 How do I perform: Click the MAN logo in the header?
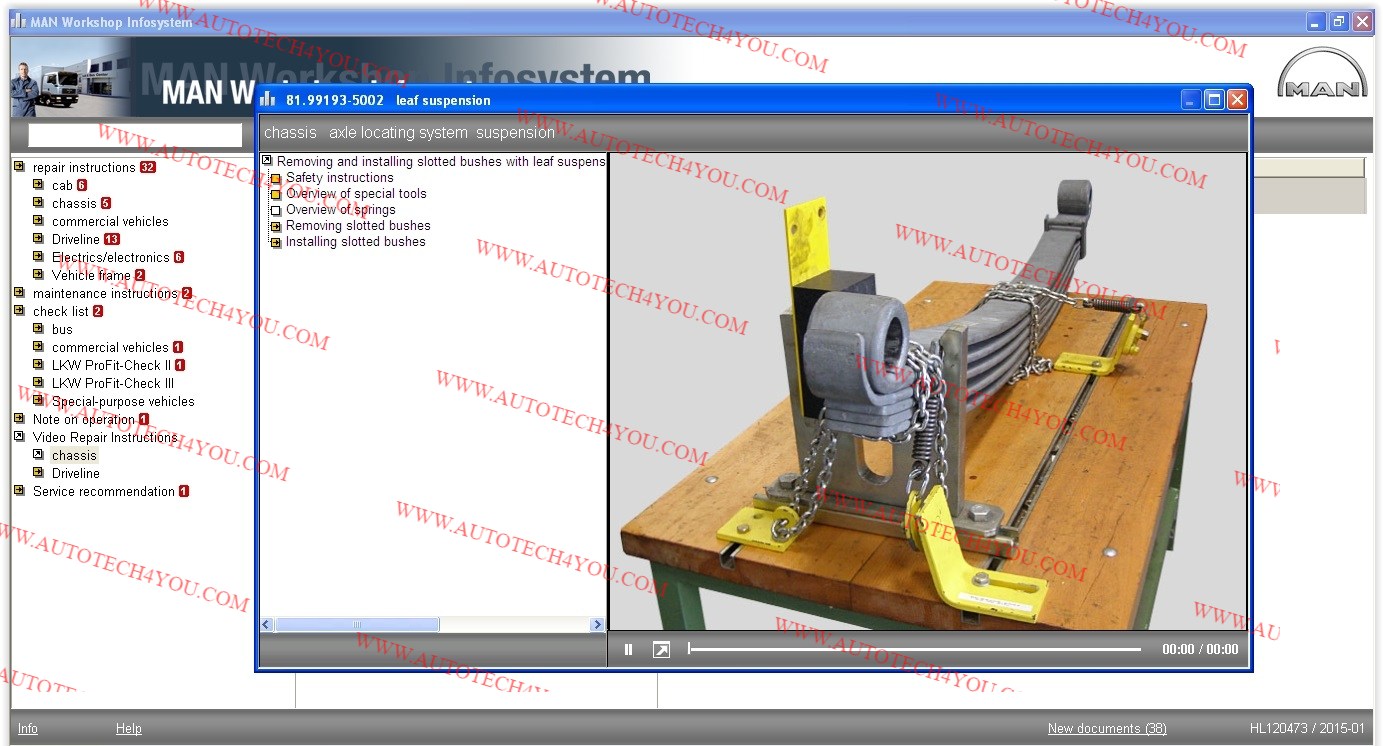(x=1322, y=74)
